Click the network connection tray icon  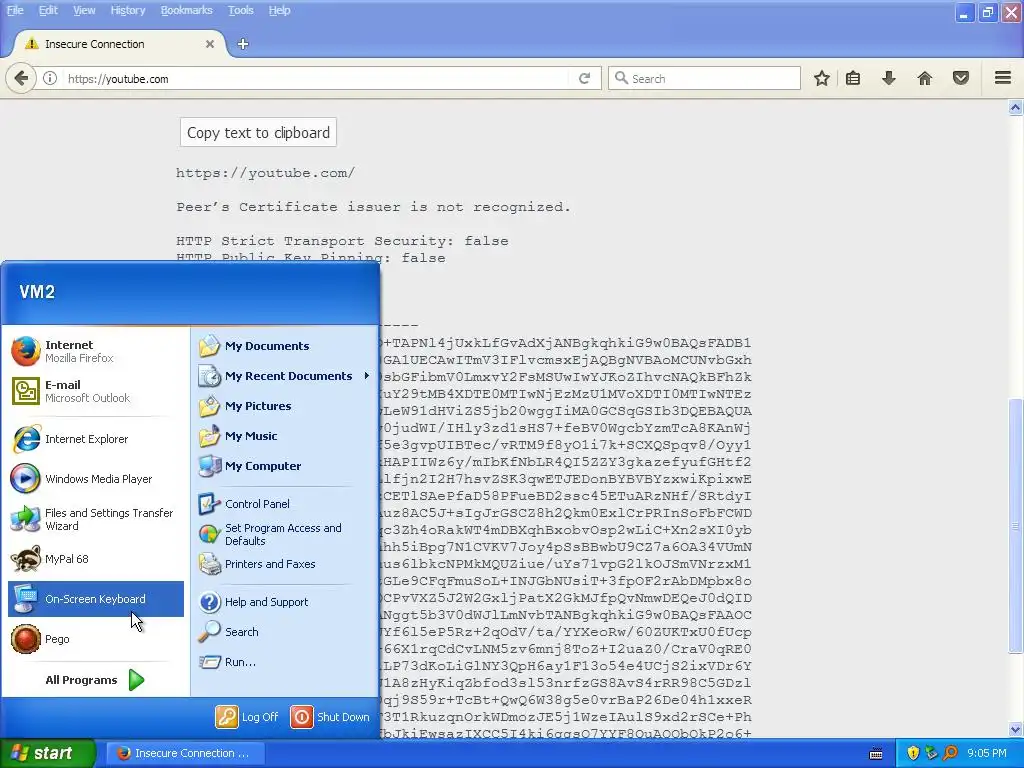[x=931, y=754]
